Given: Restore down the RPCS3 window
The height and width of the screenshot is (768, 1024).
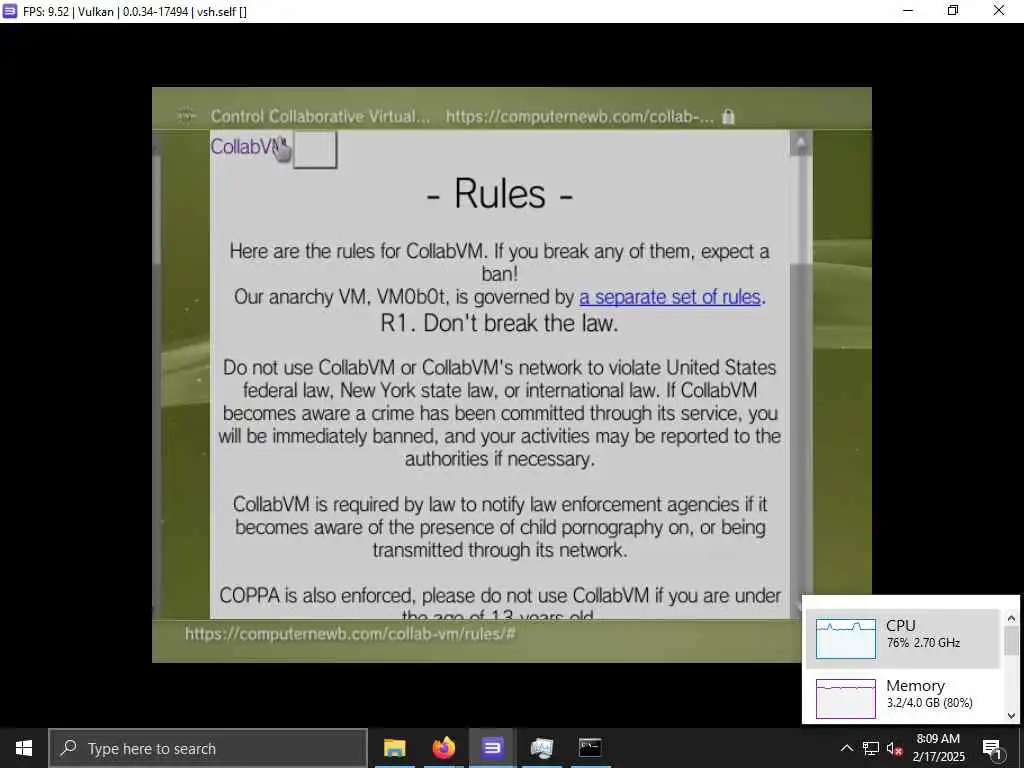Looking at the screenshot, I should [953, 10].
